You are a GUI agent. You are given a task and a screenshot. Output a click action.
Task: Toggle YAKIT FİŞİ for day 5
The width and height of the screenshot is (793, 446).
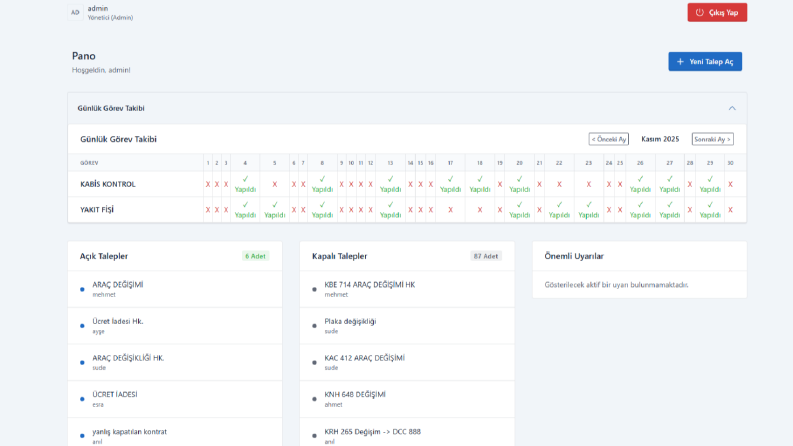pyautogui.click(x=275, y=210)
